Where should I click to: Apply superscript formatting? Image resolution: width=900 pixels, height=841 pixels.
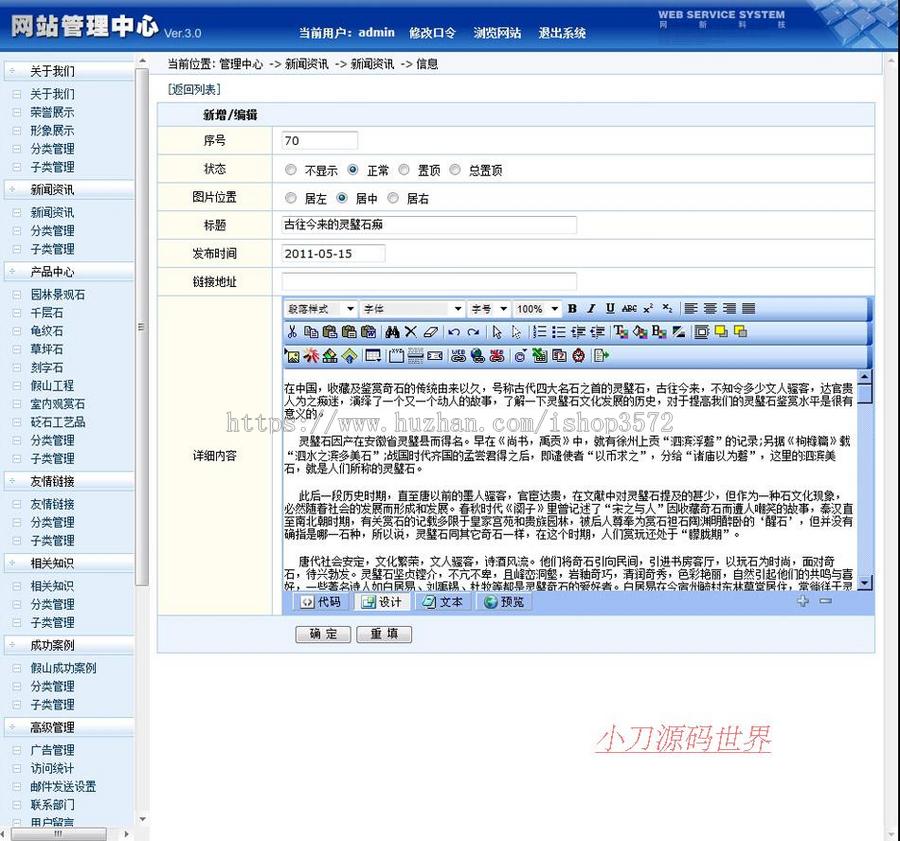tap(647, 308)
